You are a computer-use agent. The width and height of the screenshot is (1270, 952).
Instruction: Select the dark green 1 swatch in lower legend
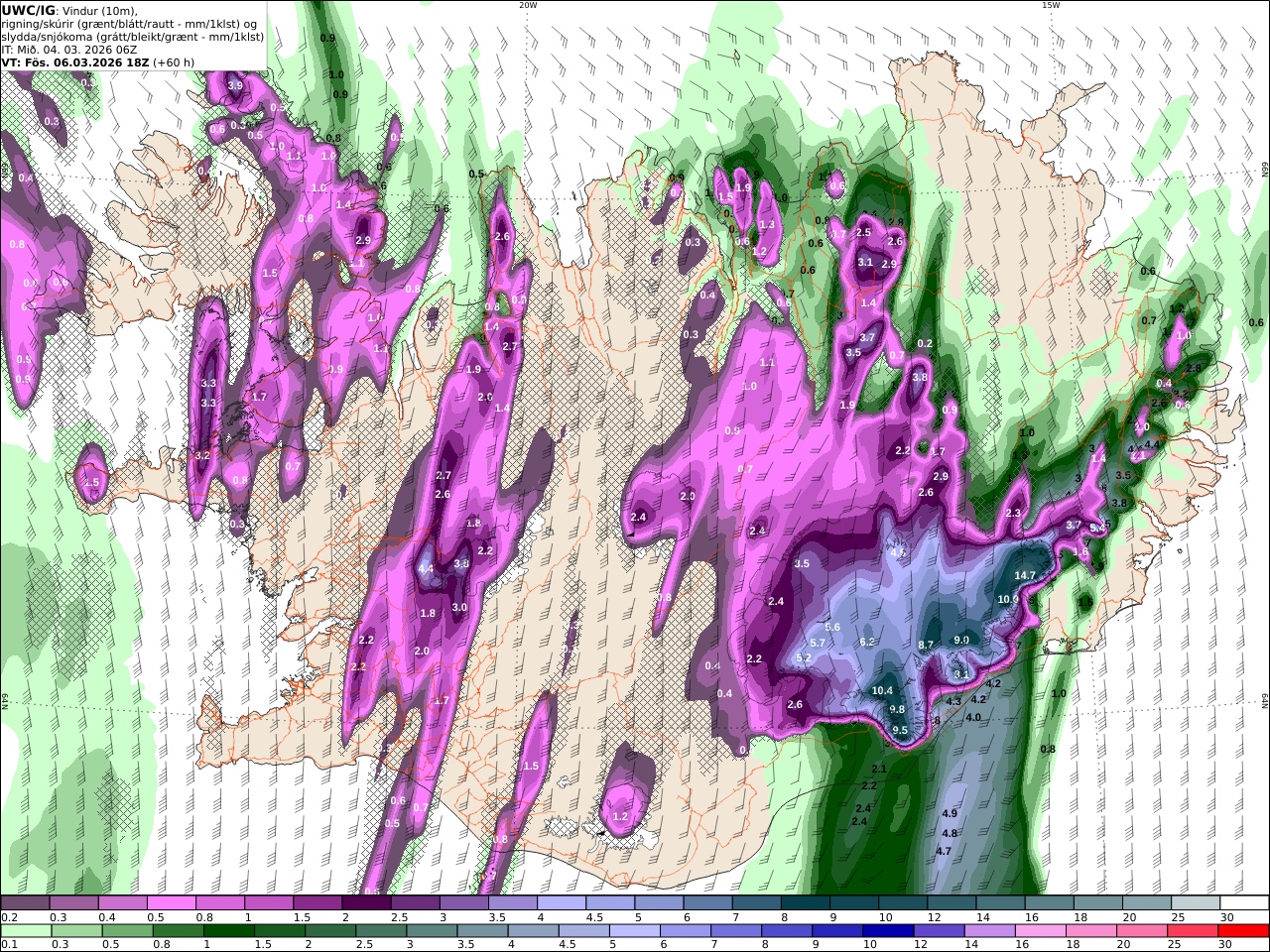pos(227,931)
